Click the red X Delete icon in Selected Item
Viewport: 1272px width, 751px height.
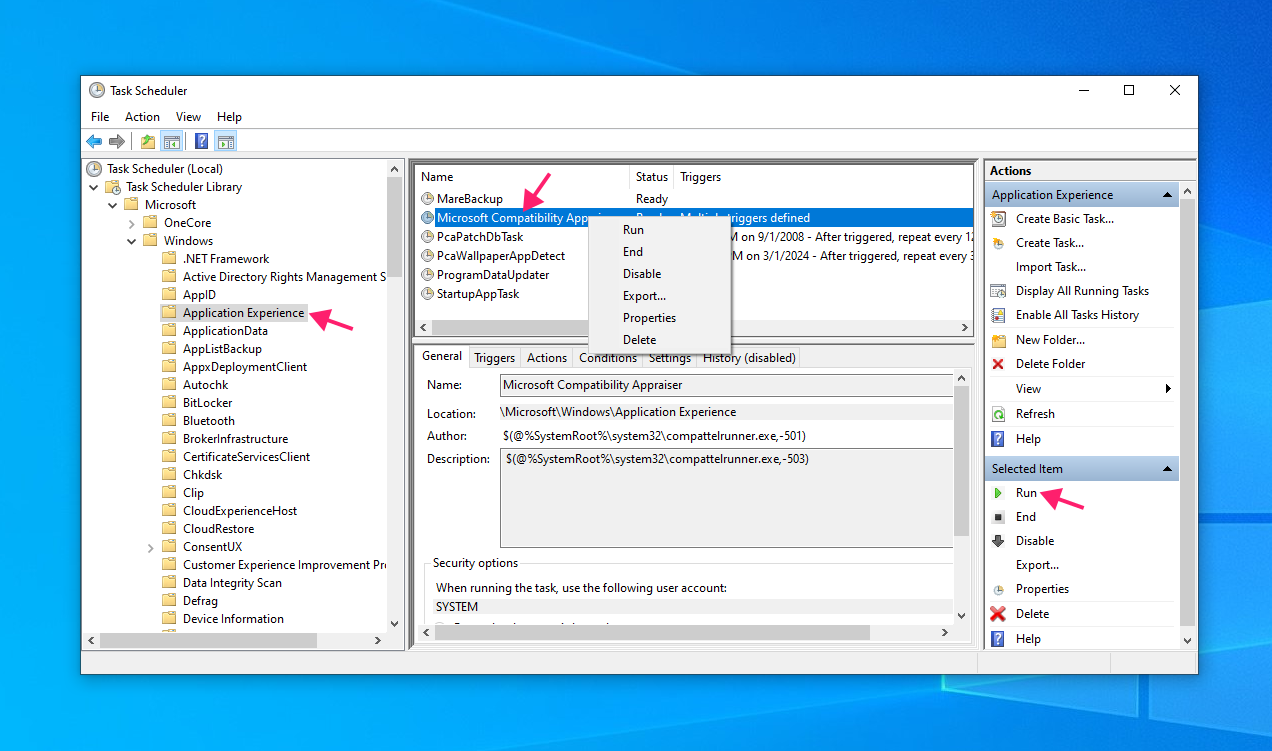pos(998,614)
